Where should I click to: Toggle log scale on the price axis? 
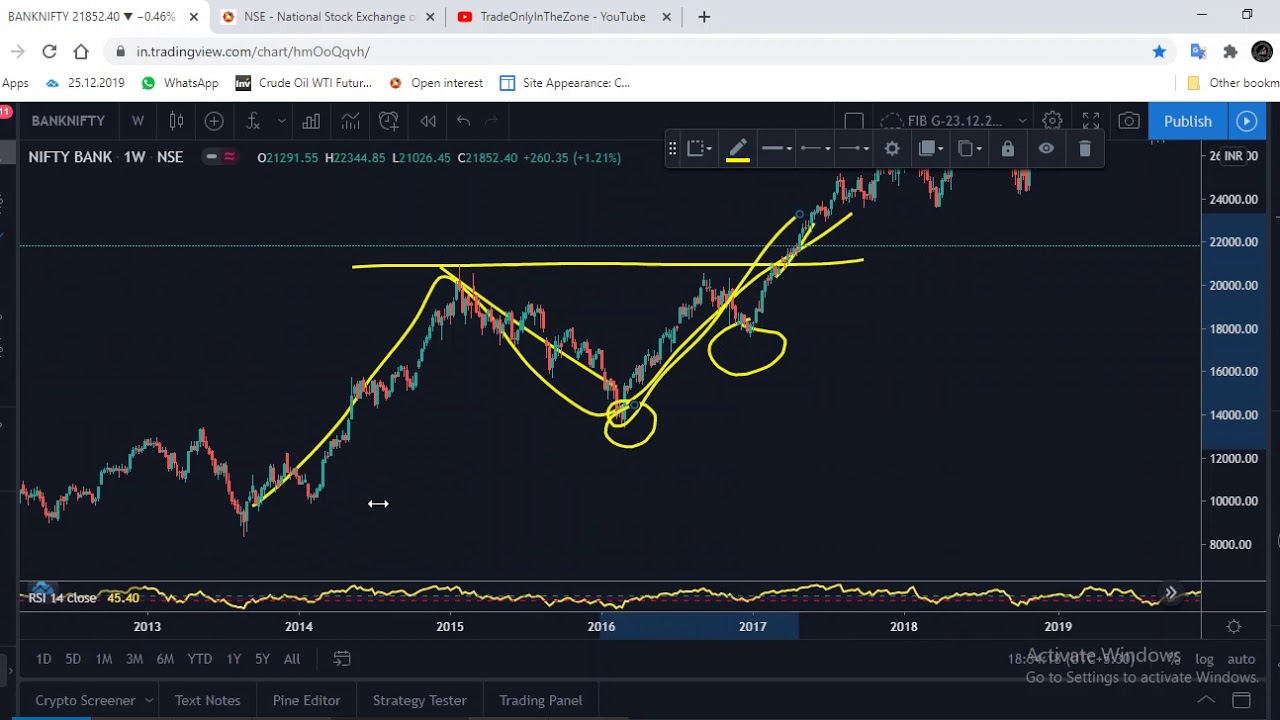coord(1205,659)
